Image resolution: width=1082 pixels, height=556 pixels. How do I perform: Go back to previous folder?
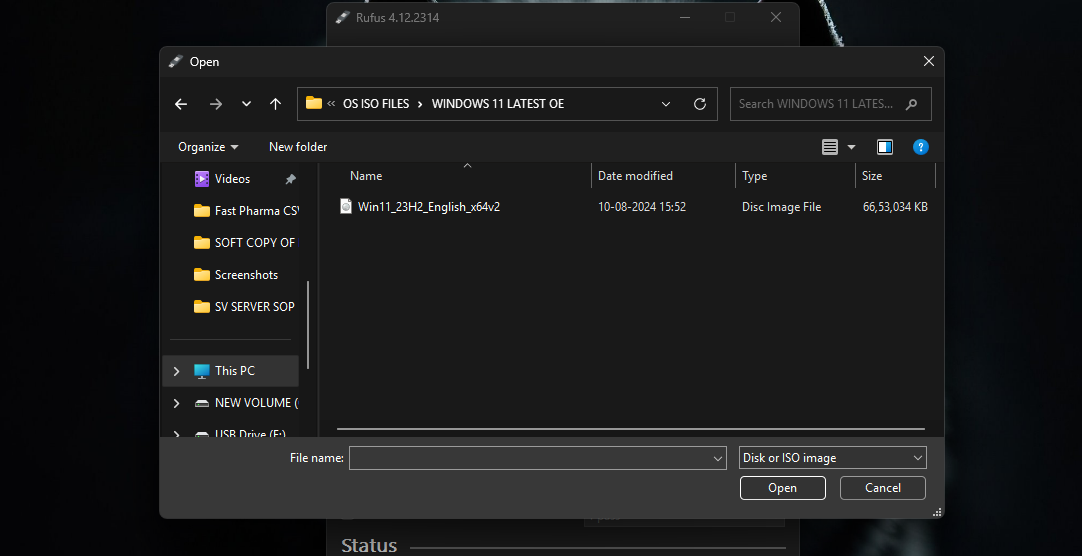181,104
